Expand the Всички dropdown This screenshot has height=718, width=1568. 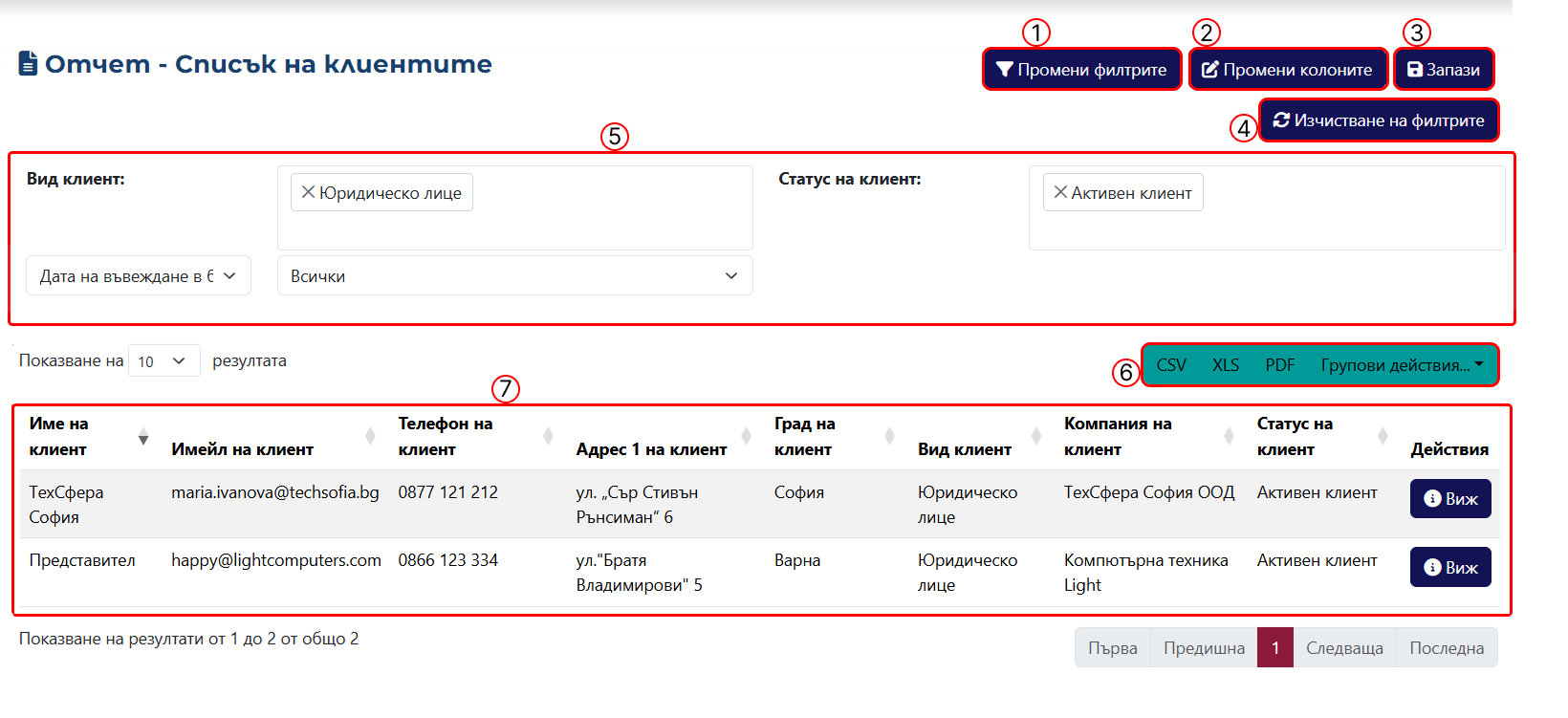tap(514, 275)
